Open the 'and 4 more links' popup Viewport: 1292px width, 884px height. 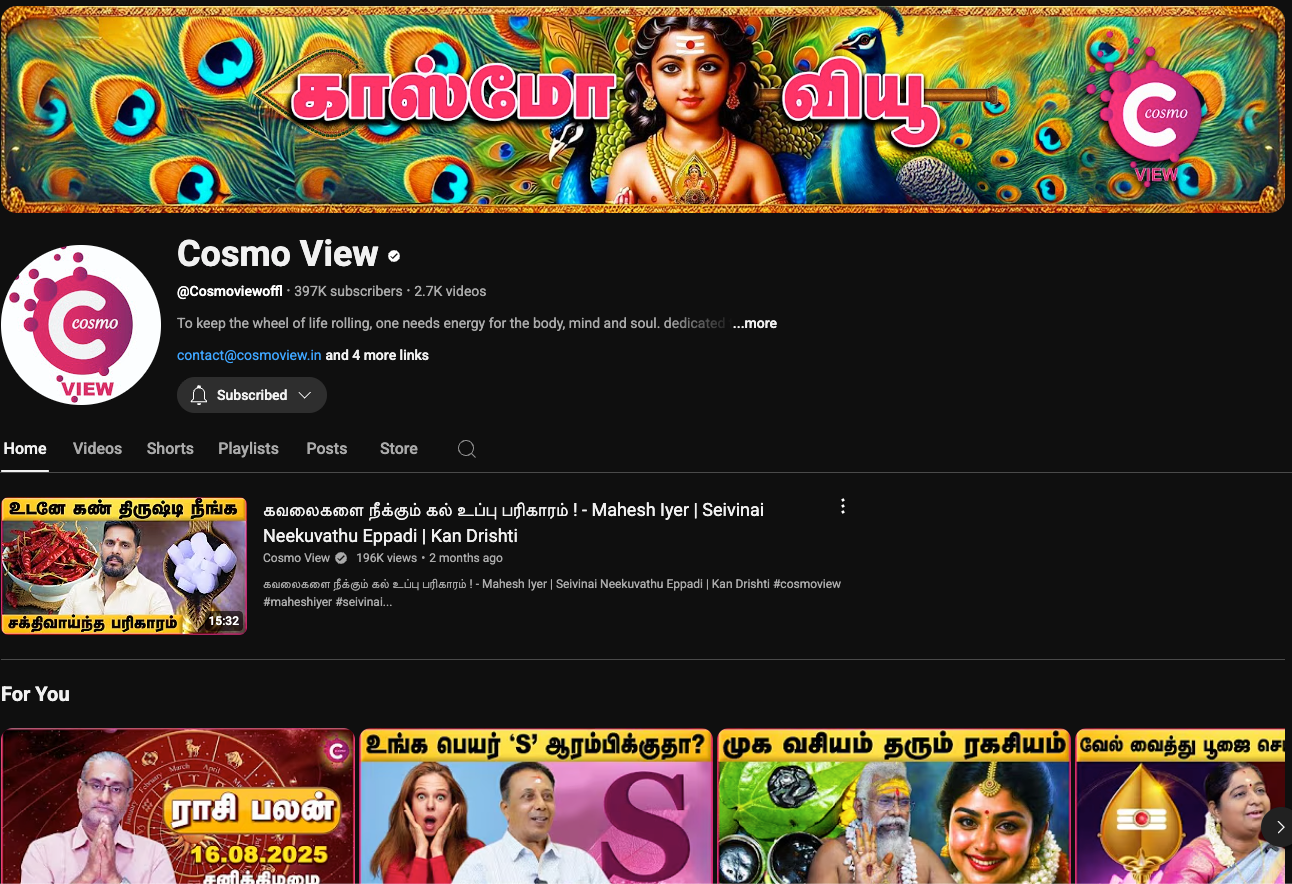tap(377, 355)
